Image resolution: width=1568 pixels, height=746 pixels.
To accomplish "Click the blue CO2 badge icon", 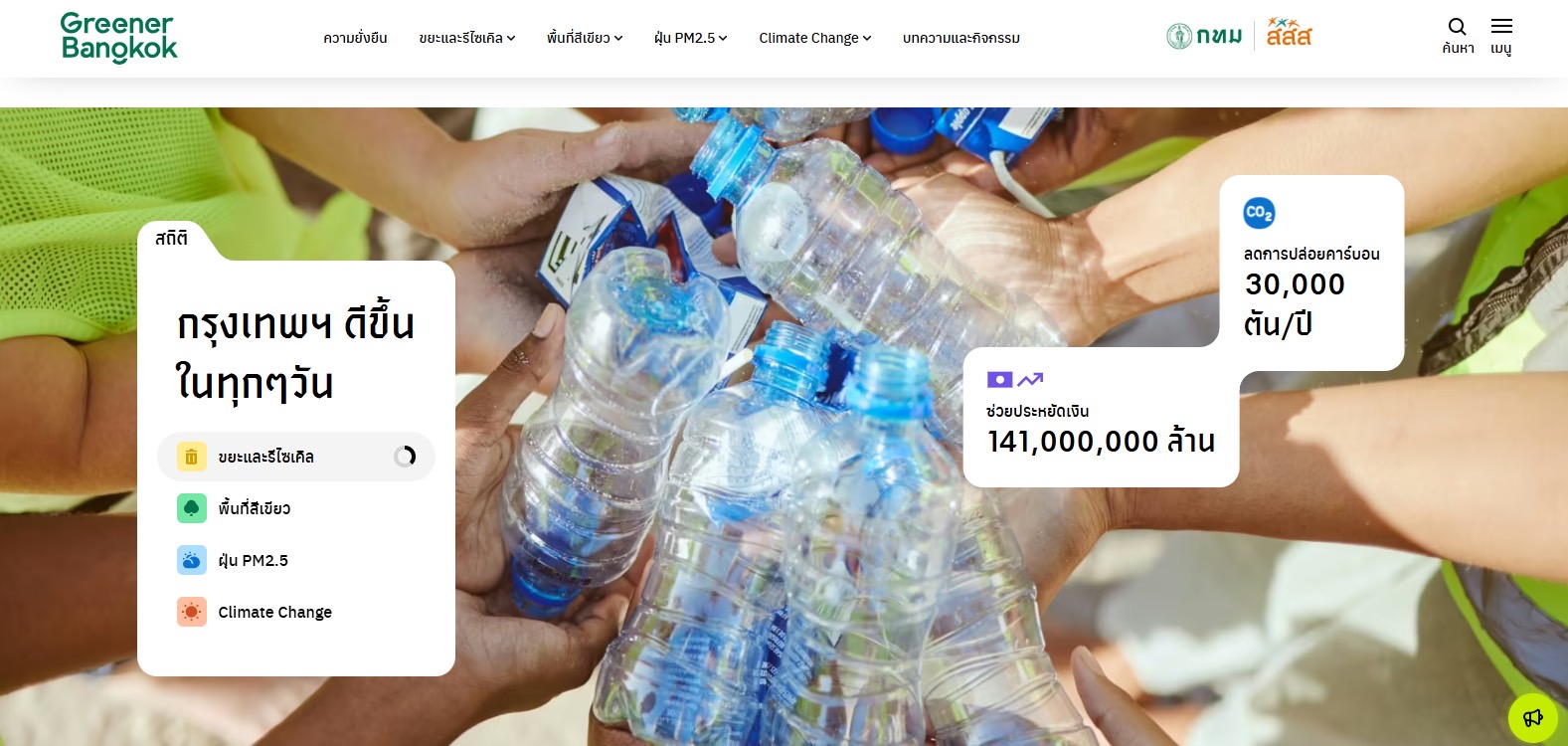I will [x=1259, y=213].
